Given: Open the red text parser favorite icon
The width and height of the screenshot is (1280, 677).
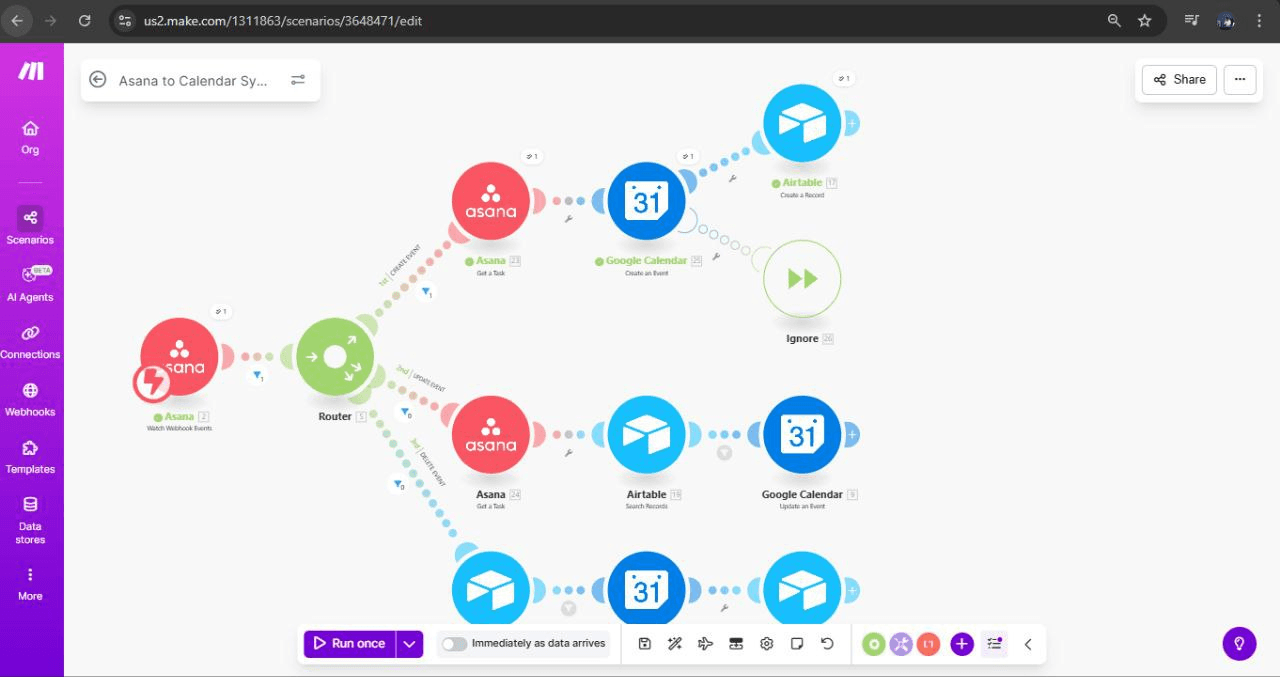Looking at the screenshot, I should click(928, 644).
